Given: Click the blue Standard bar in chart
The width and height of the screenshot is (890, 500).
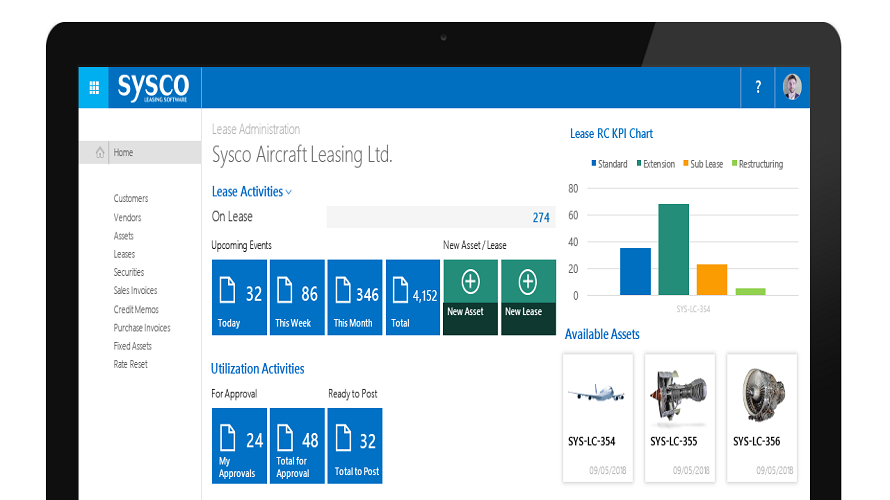Looking at the screenshot, I should coord(635,271).
